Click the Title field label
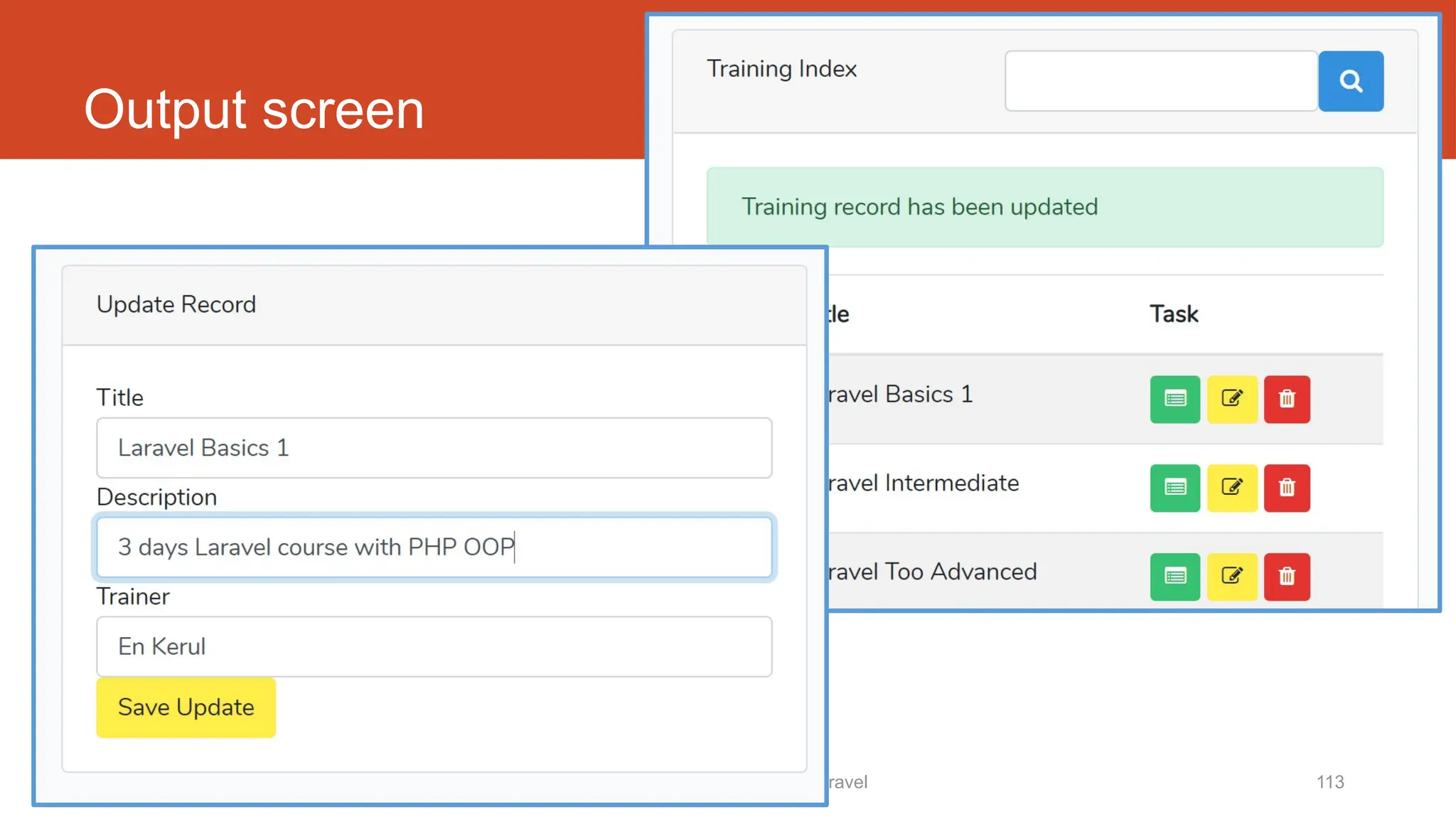 tap(119, 397)
